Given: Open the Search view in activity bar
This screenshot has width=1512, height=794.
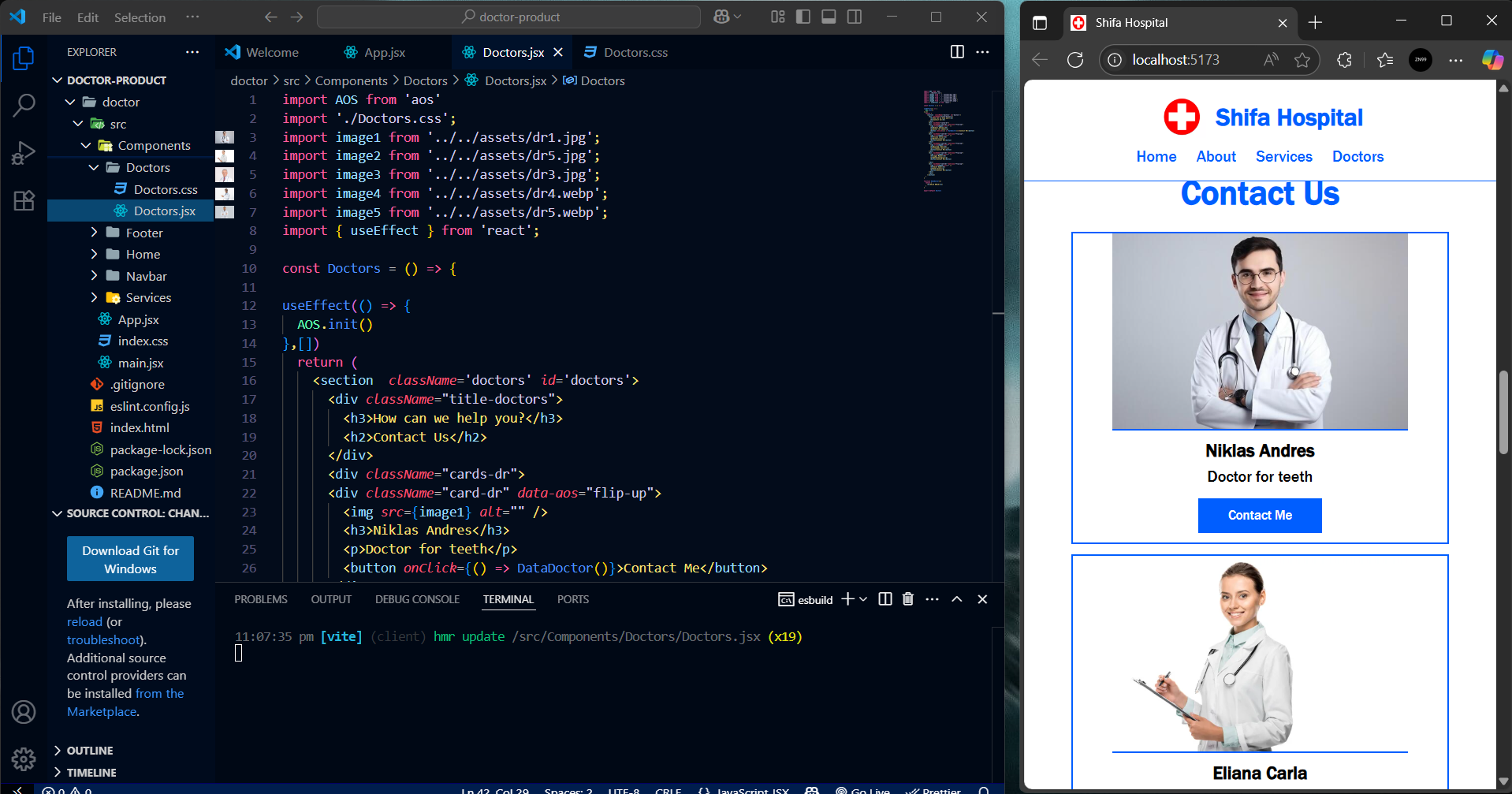Looking at the screenshot, I should pyautogui.click(x=24, y=105).
